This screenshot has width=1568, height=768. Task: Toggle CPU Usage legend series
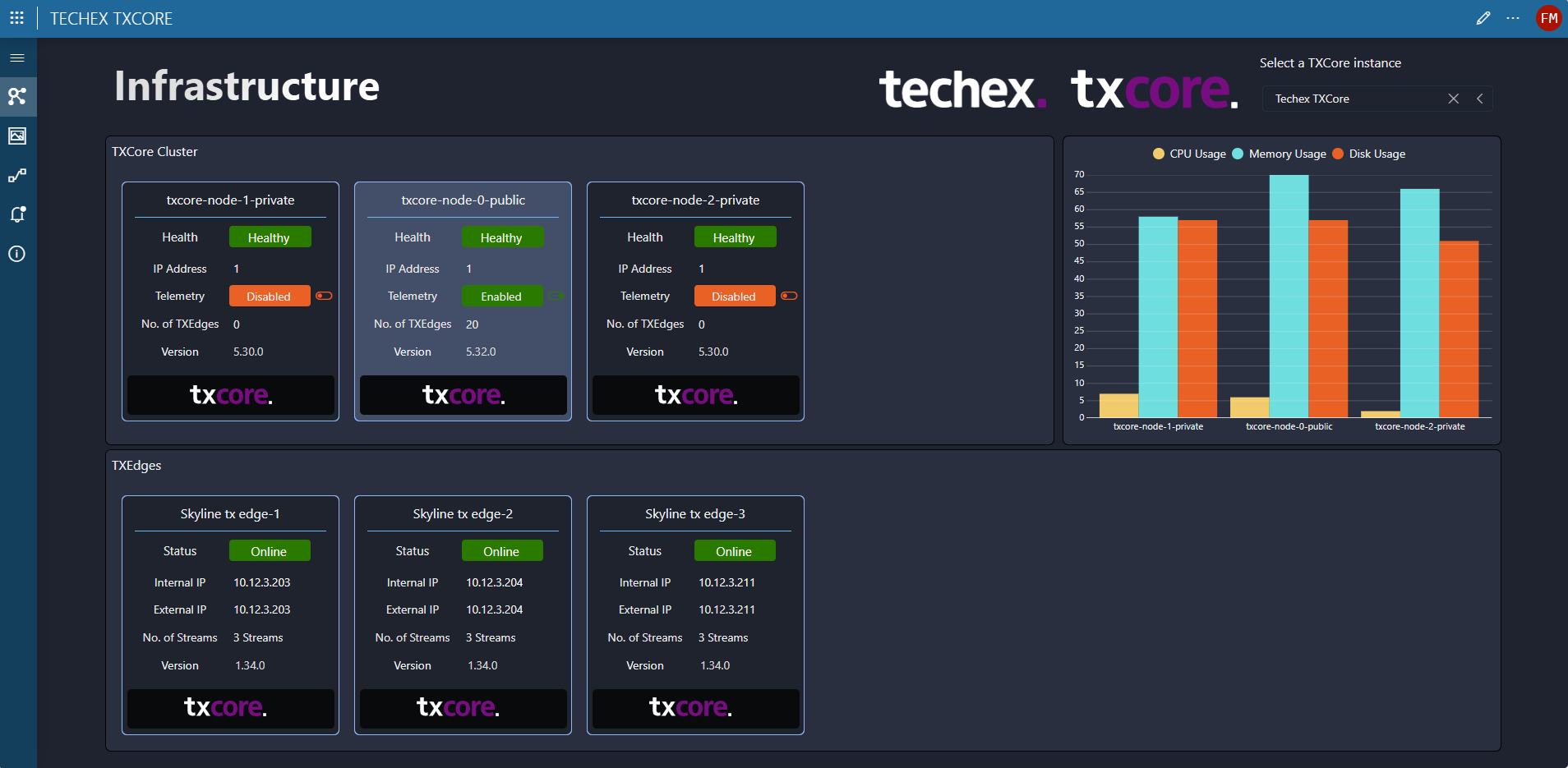1189,154
